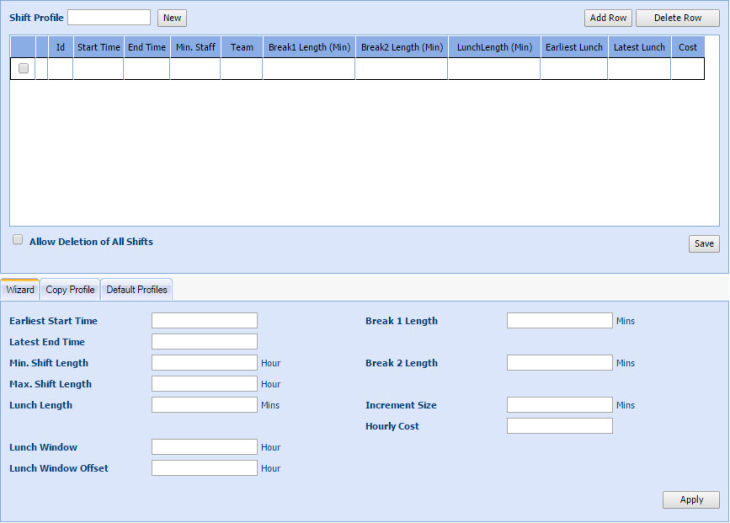Image resolution: width=730 pixels, height=523 pixels.
Task: Tick the first row's selection checkbox
Action: pos(23,68)
